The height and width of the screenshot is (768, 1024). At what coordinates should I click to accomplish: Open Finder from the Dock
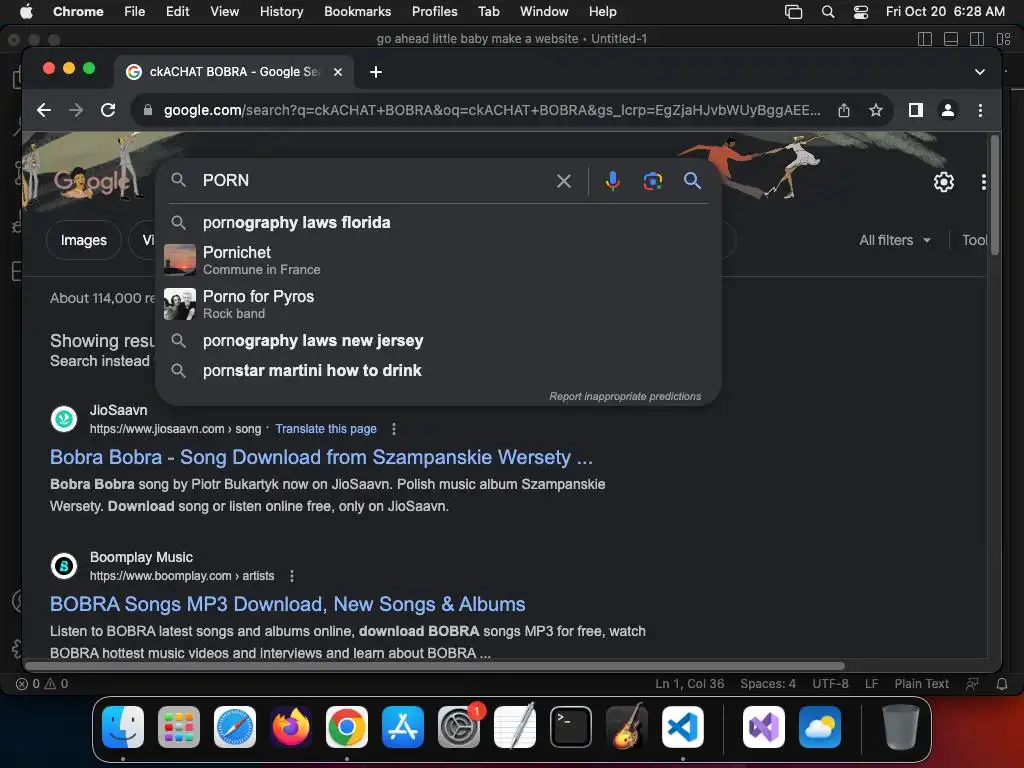[x=123, y=727]
